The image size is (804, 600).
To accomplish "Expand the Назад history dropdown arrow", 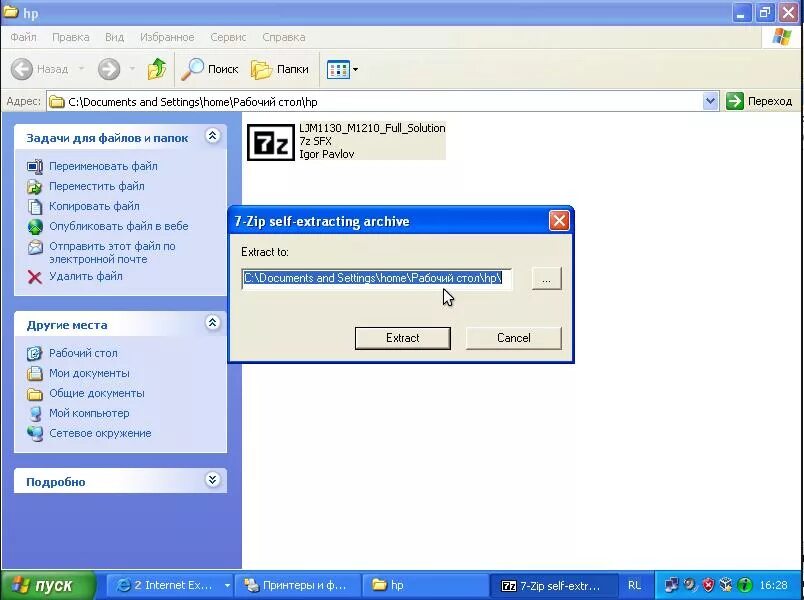I will 81,69.
